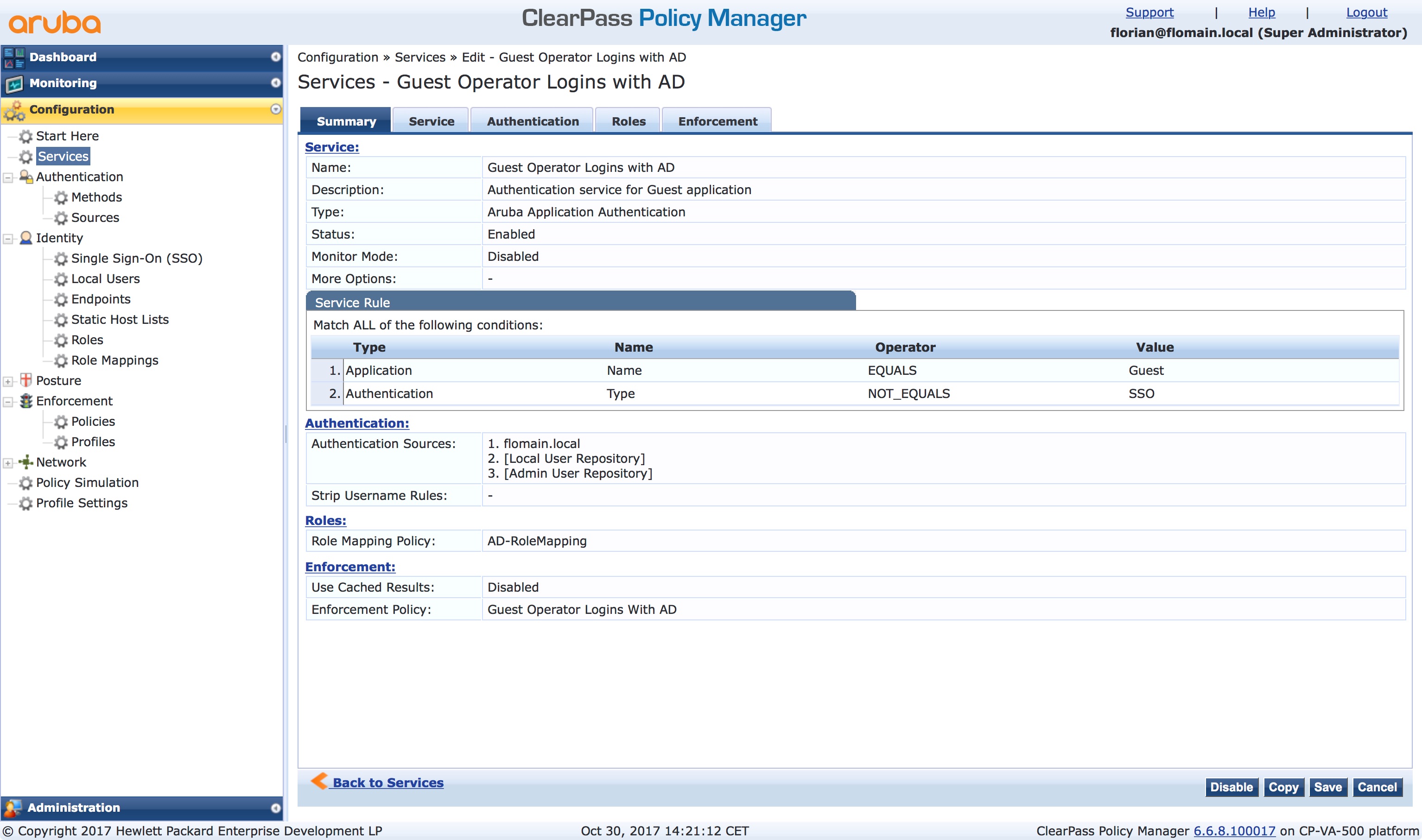Open Local Users in the tree

(x=105, y=278)
